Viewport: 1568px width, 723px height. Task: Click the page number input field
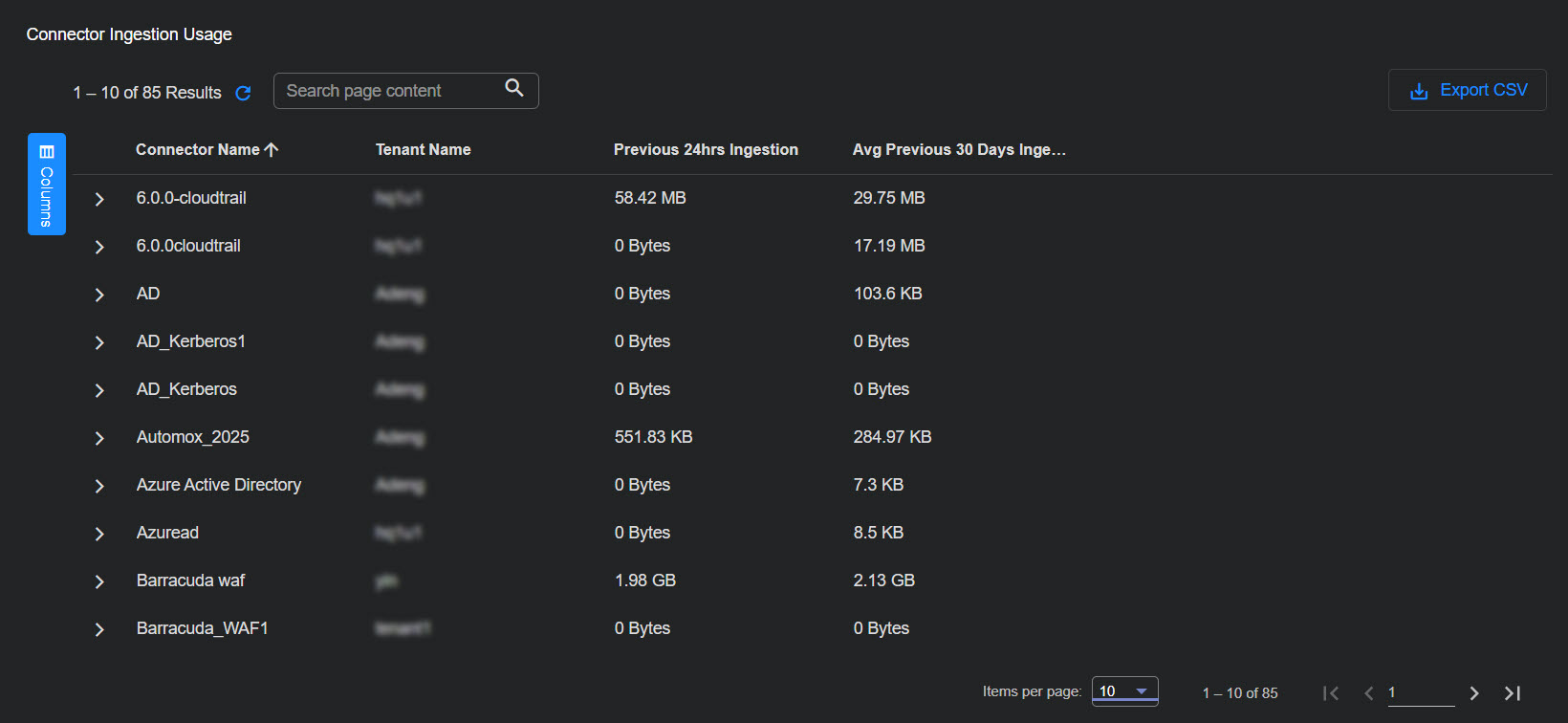[x=1420, y=693]
